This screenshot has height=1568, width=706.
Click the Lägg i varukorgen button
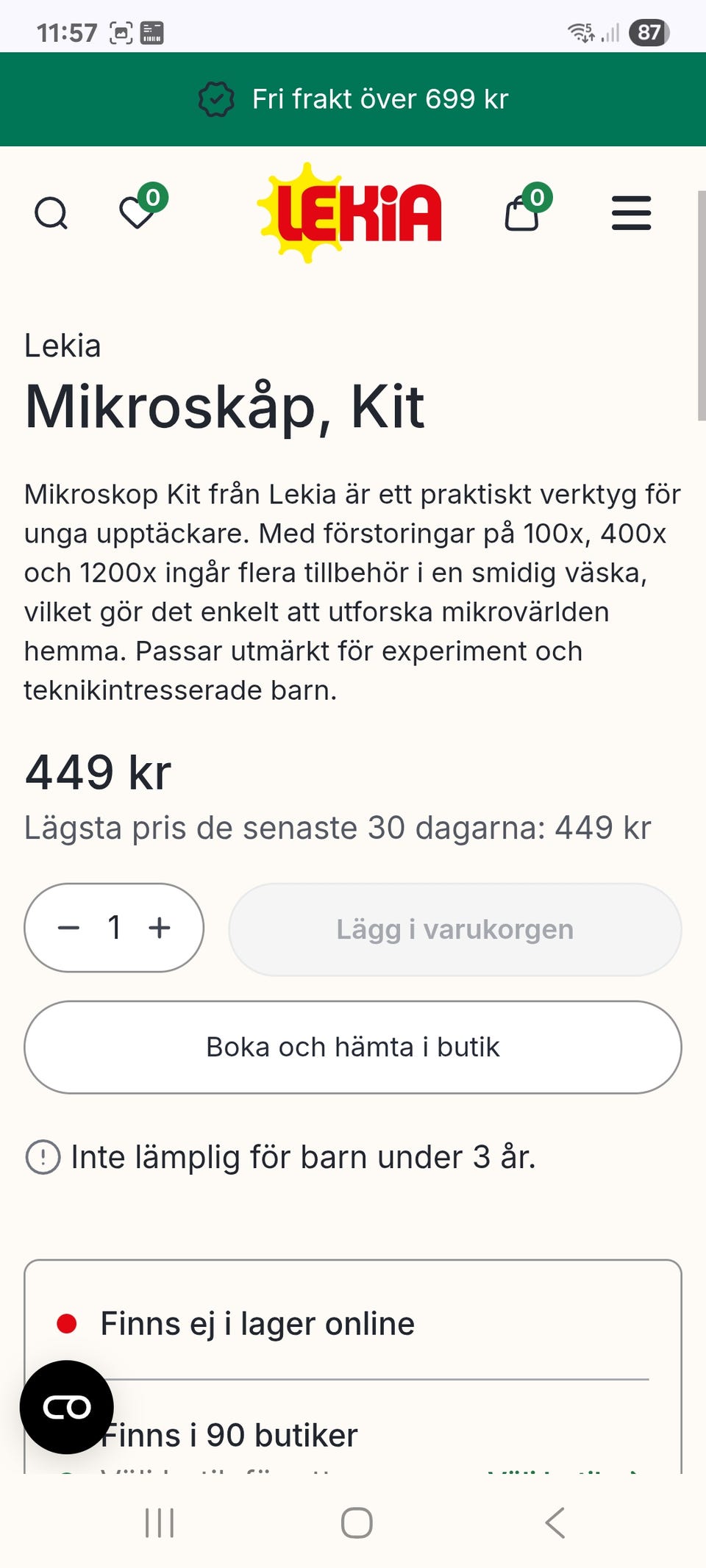[x=454, y=929]
